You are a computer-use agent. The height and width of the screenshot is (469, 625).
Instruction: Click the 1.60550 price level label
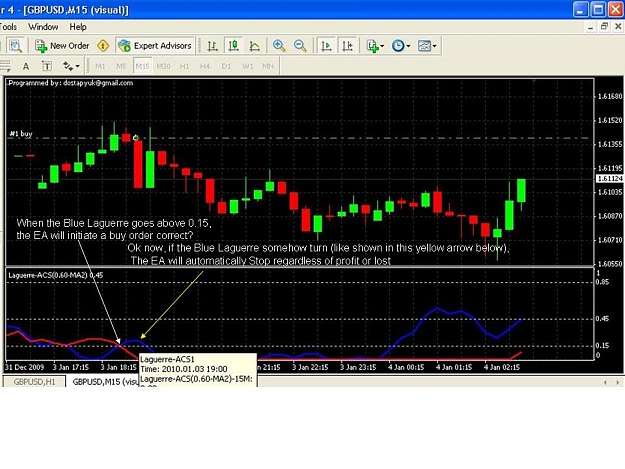click(610, 263)
